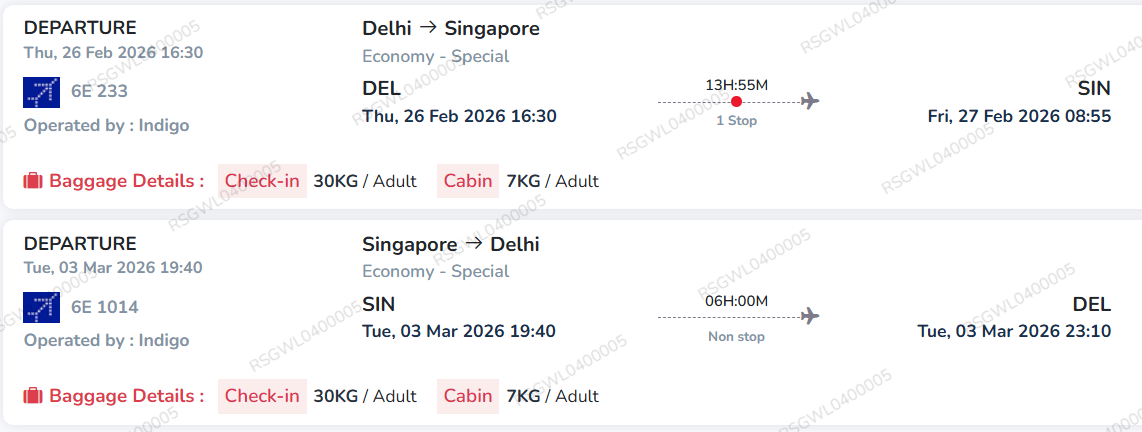Click flight number 6E 1014
The width and height of the screenshot is (1142, 432).
click(x=105, y=307)
